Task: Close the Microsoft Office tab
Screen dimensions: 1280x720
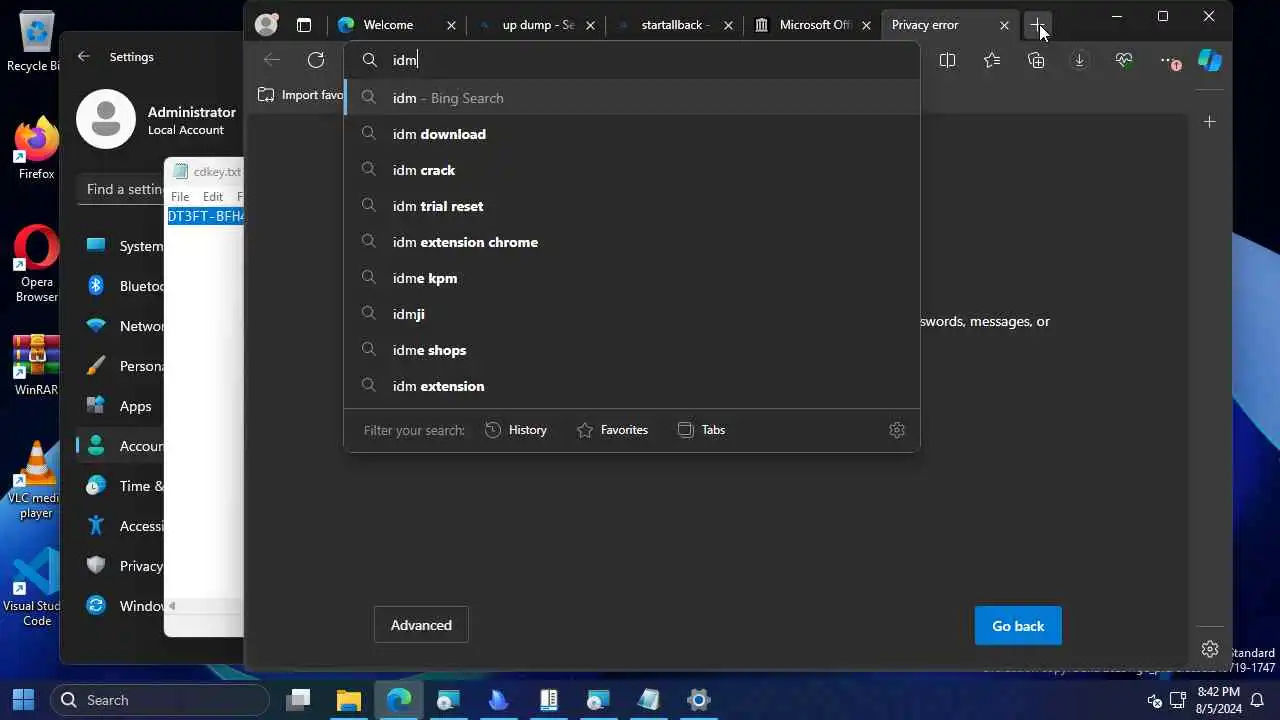Action: click(x=866, y=25)
